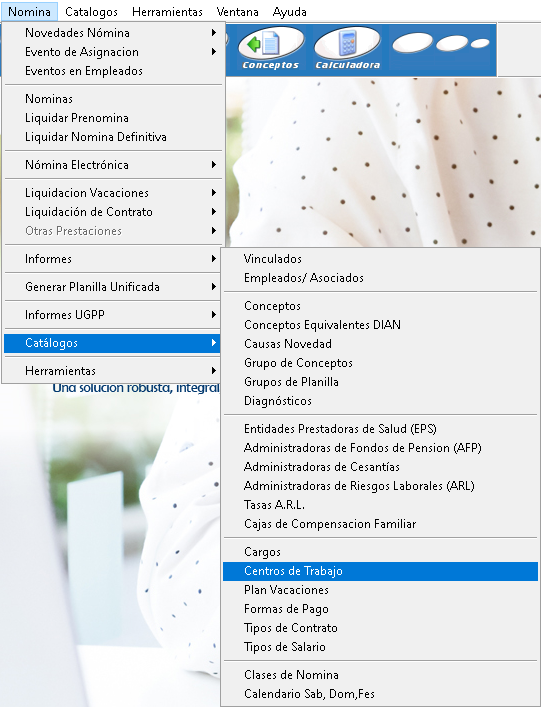The width and height of the screenshot is (541, 707).
Task: Open the Conceptos toolbar icon
Action: (270, 49)
